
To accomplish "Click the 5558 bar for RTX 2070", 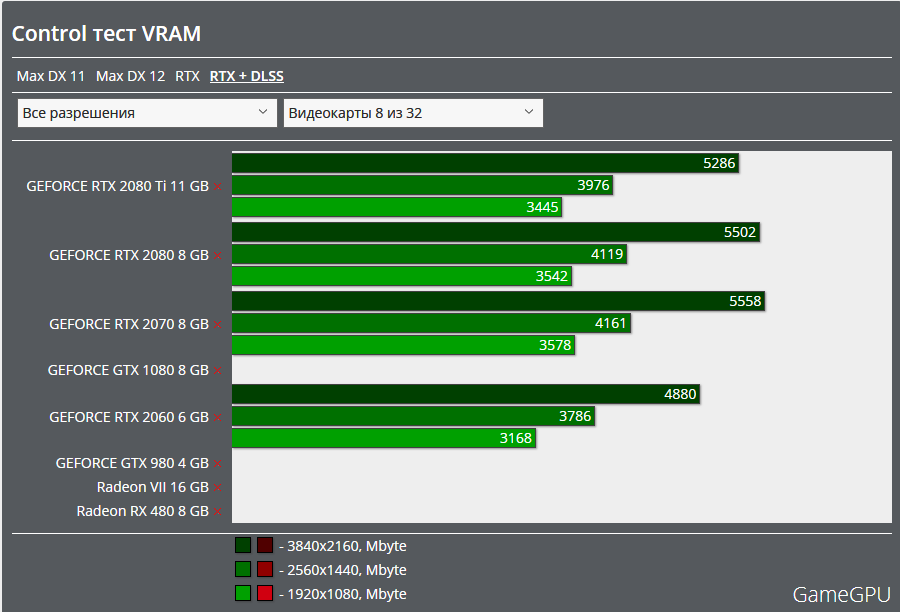I will pyautogui.click(x=498, y=301).
